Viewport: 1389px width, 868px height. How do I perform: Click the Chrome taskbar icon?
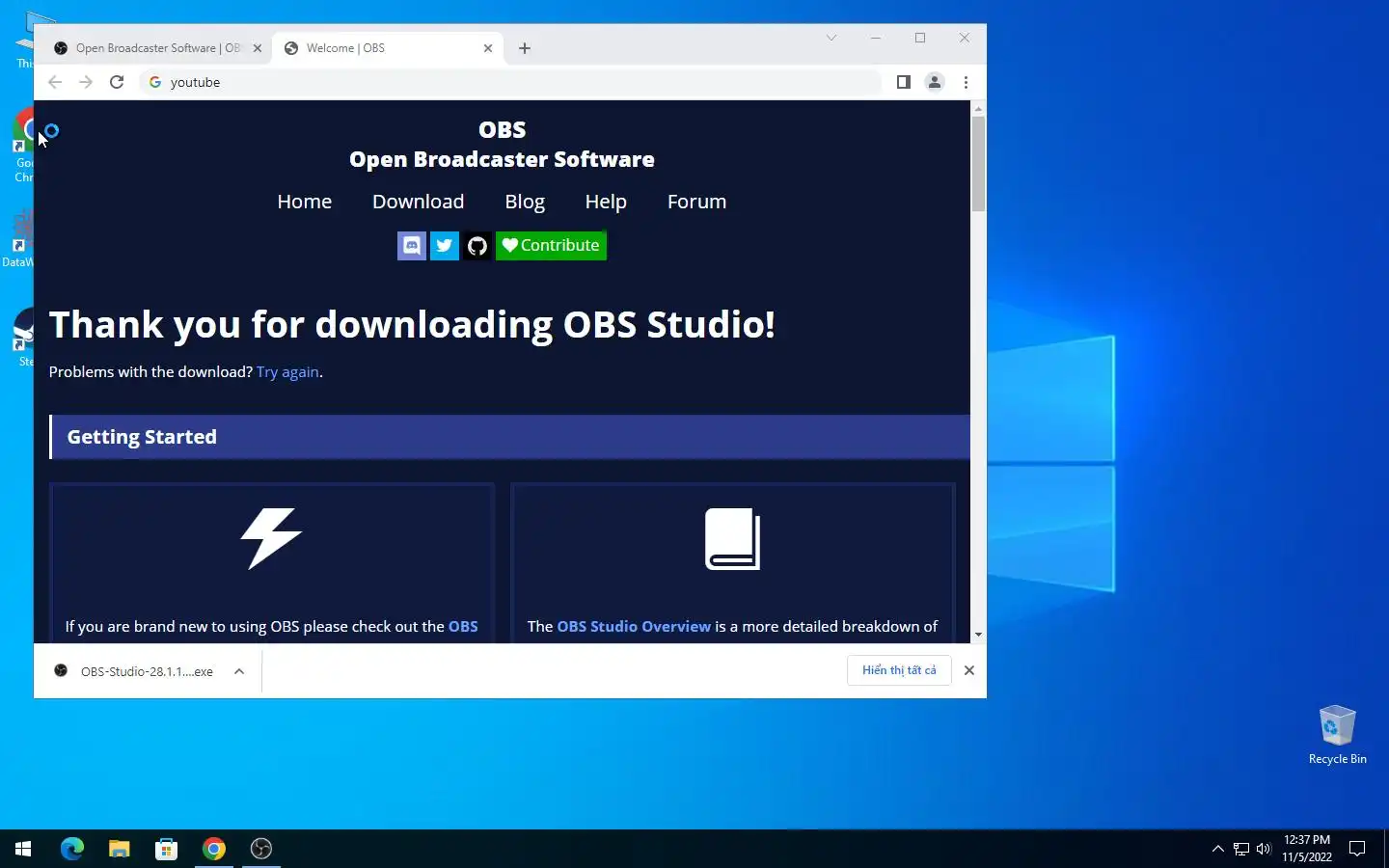(214, 849)
